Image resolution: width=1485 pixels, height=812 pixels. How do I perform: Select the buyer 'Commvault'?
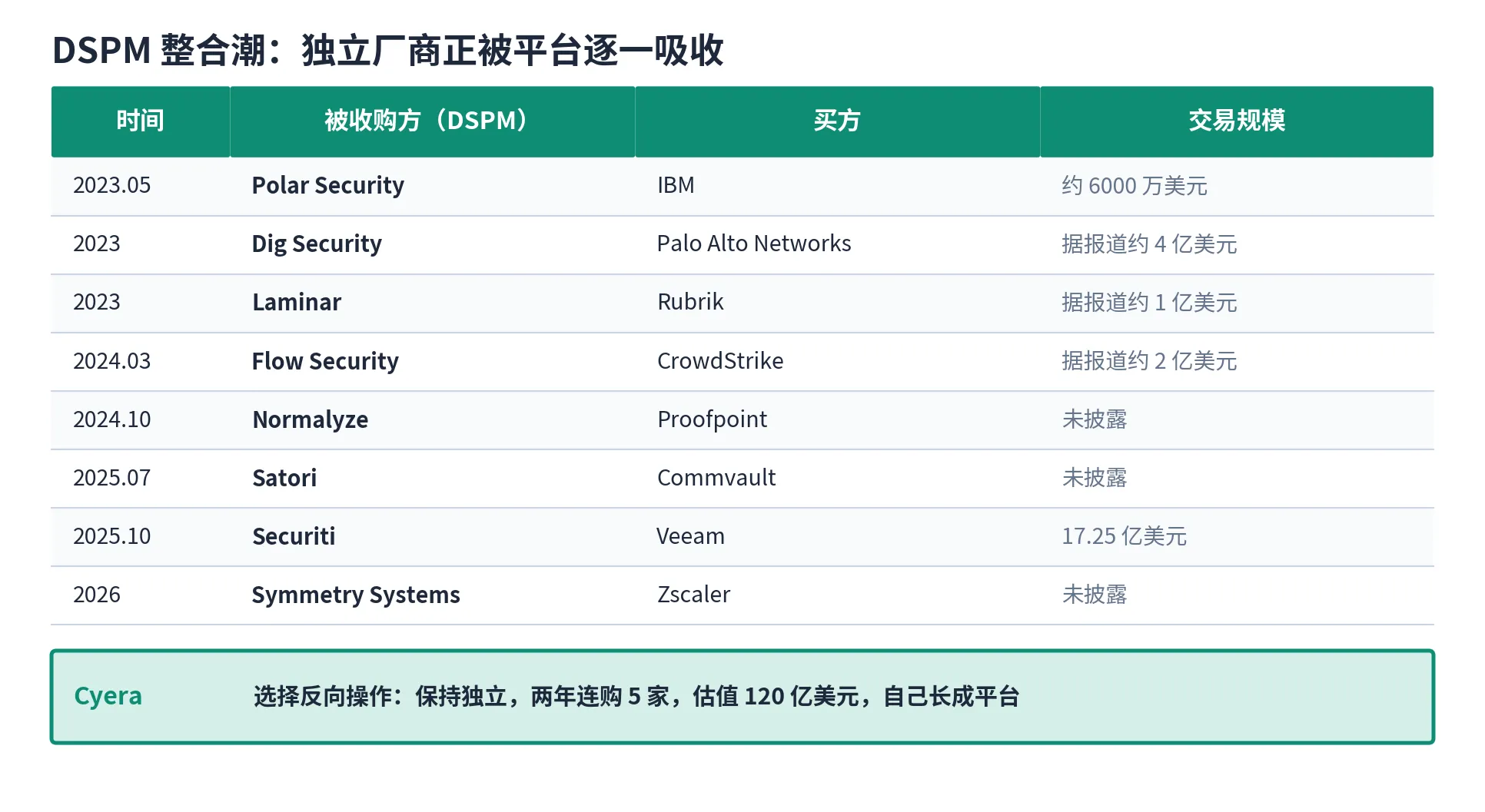(x=716, y=478)
